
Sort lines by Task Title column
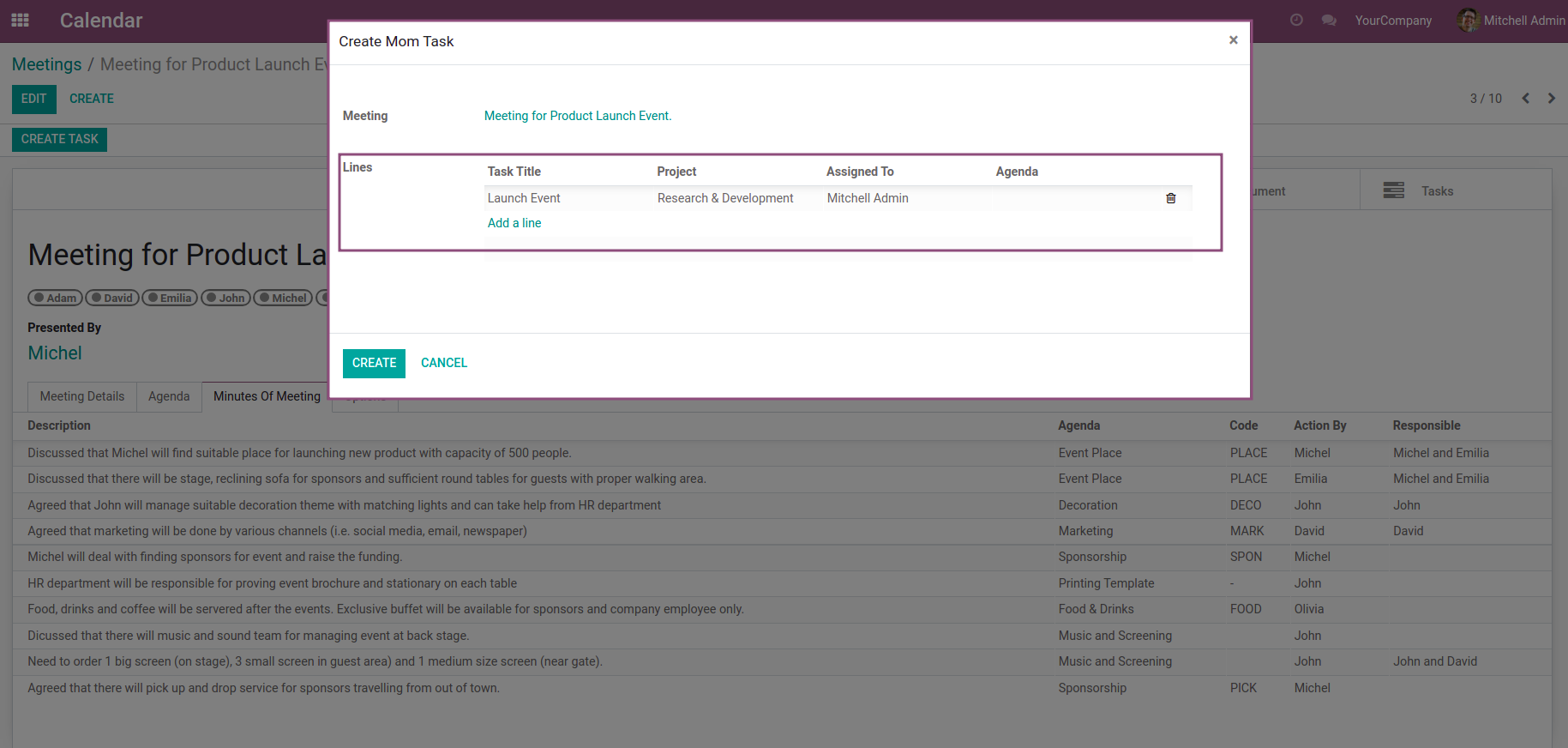514,172
